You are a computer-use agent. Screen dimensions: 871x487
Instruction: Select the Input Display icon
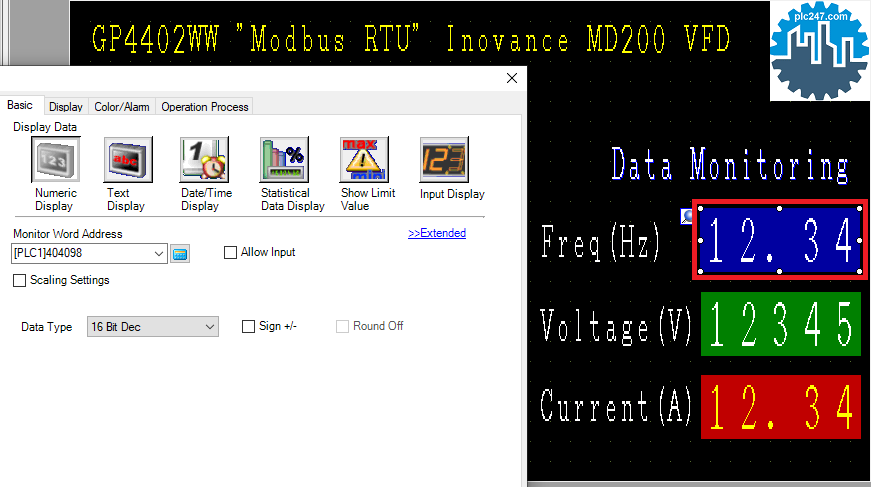(x=444, y=160)
